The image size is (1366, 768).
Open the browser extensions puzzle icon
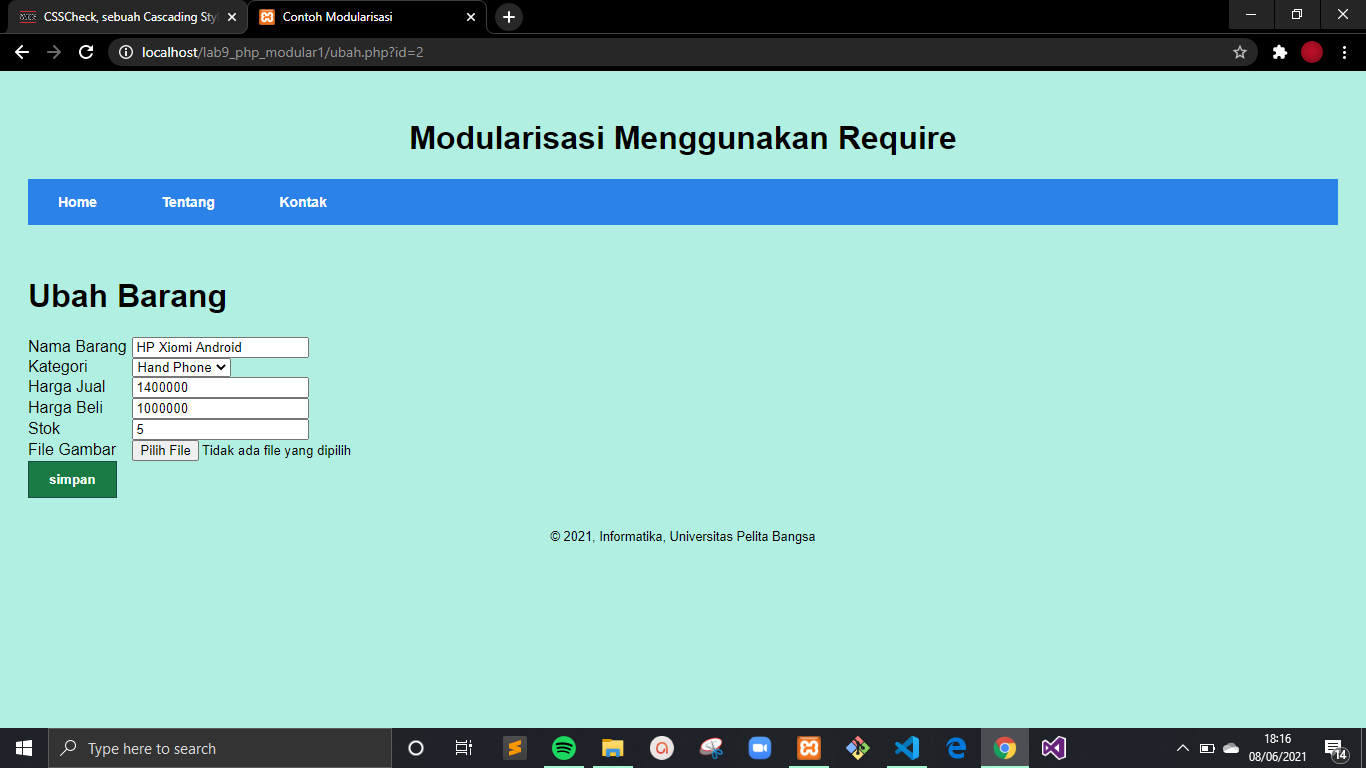1280,51
